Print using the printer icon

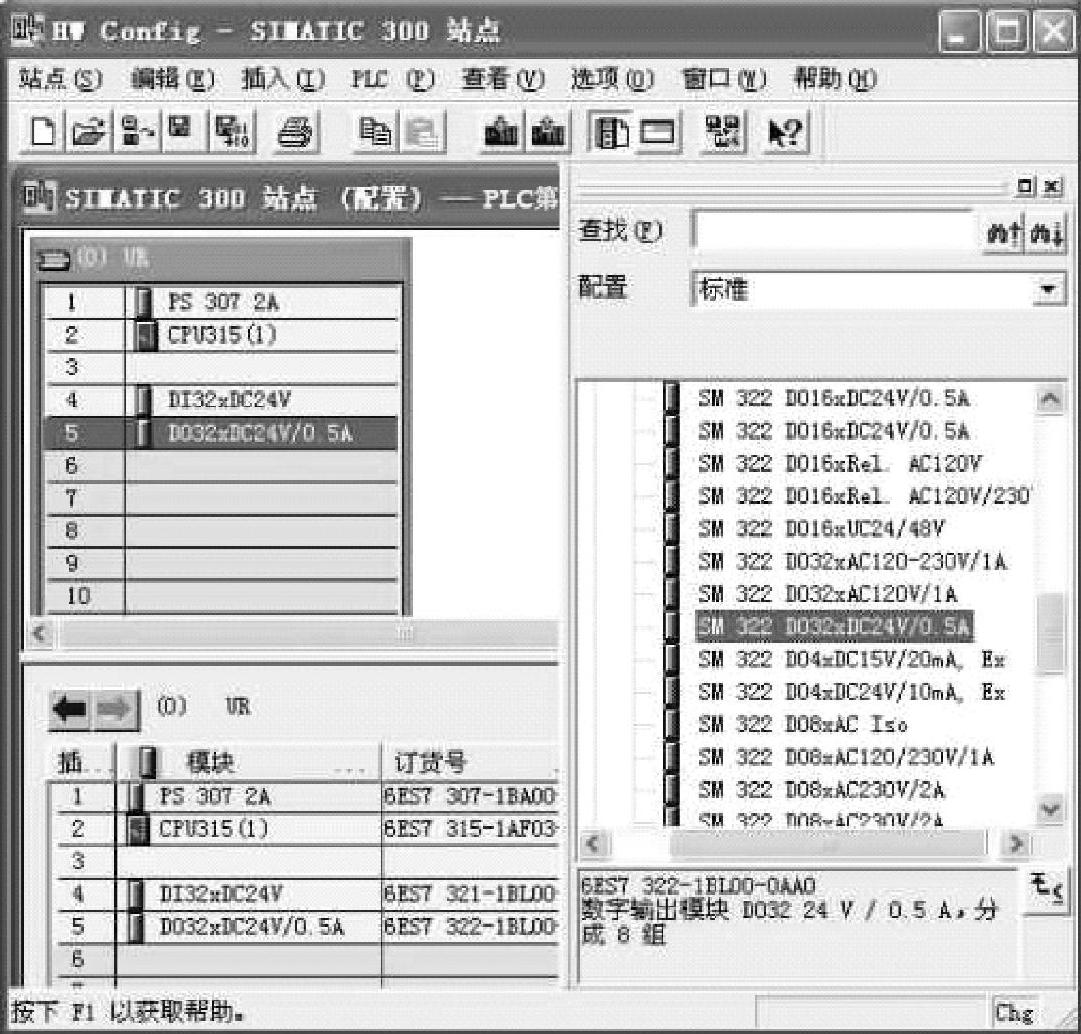point(296,131)
